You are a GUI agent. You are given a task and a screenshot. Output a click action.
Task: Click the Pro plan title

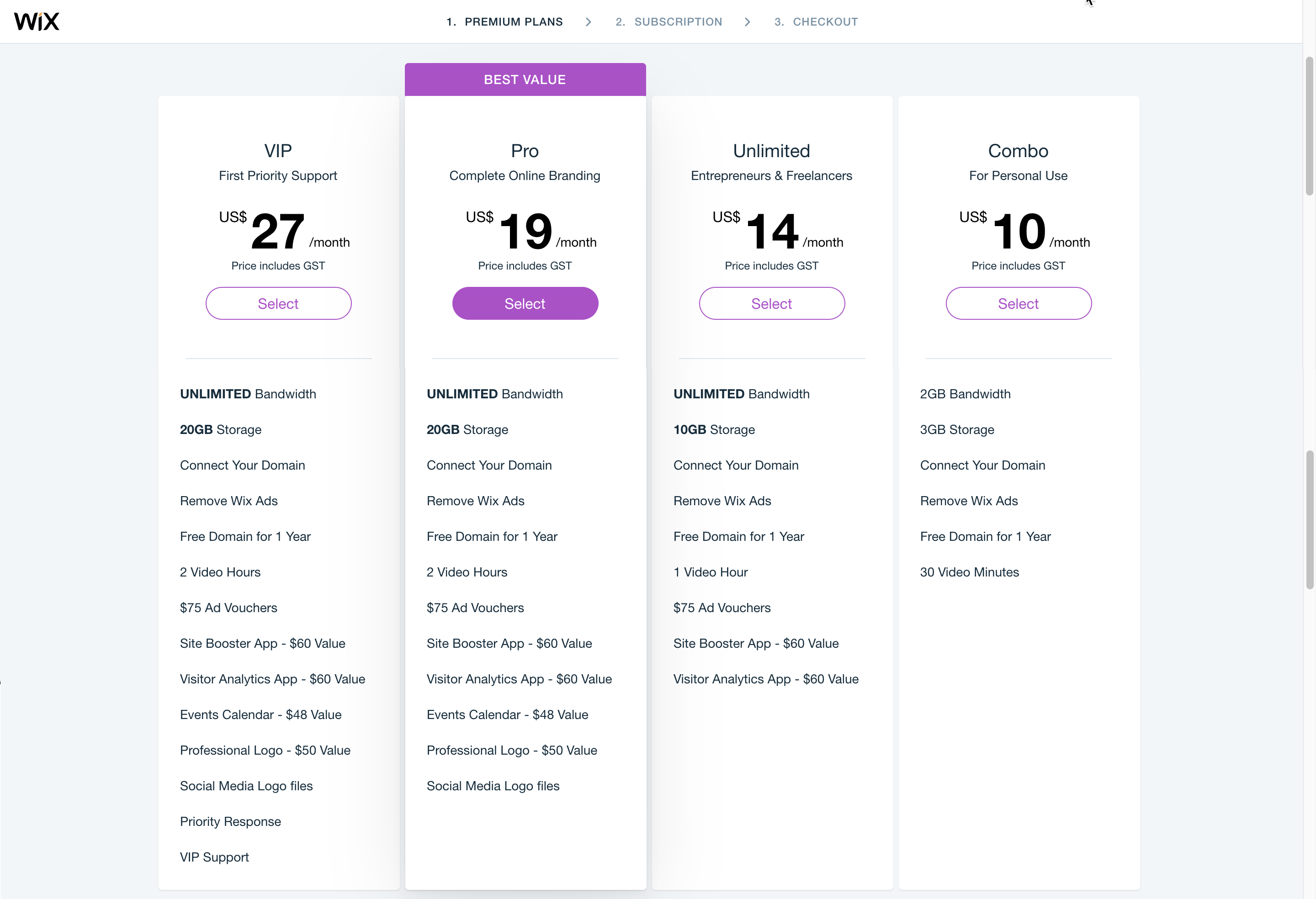tap(525, 151)
